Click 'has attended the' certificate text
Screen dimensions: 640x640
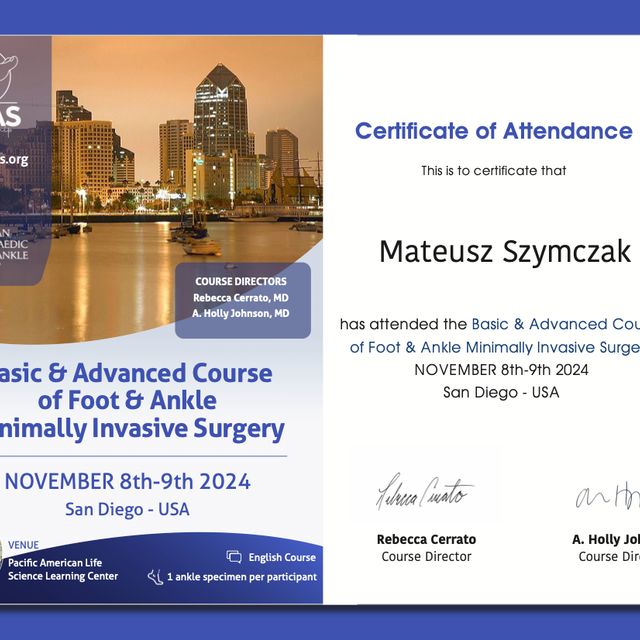(403, 324)
